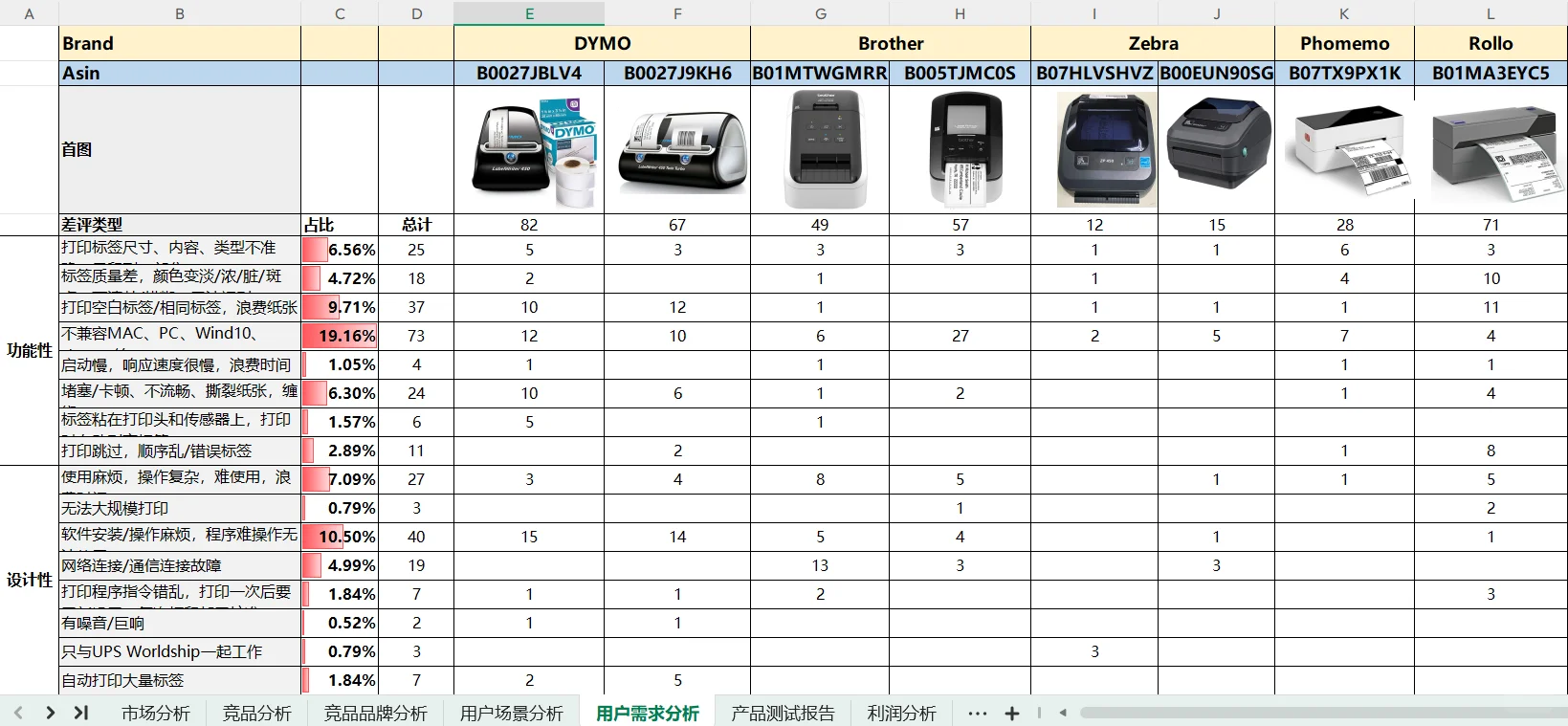Jump to the last sheet tab arrow

(81, 713)
